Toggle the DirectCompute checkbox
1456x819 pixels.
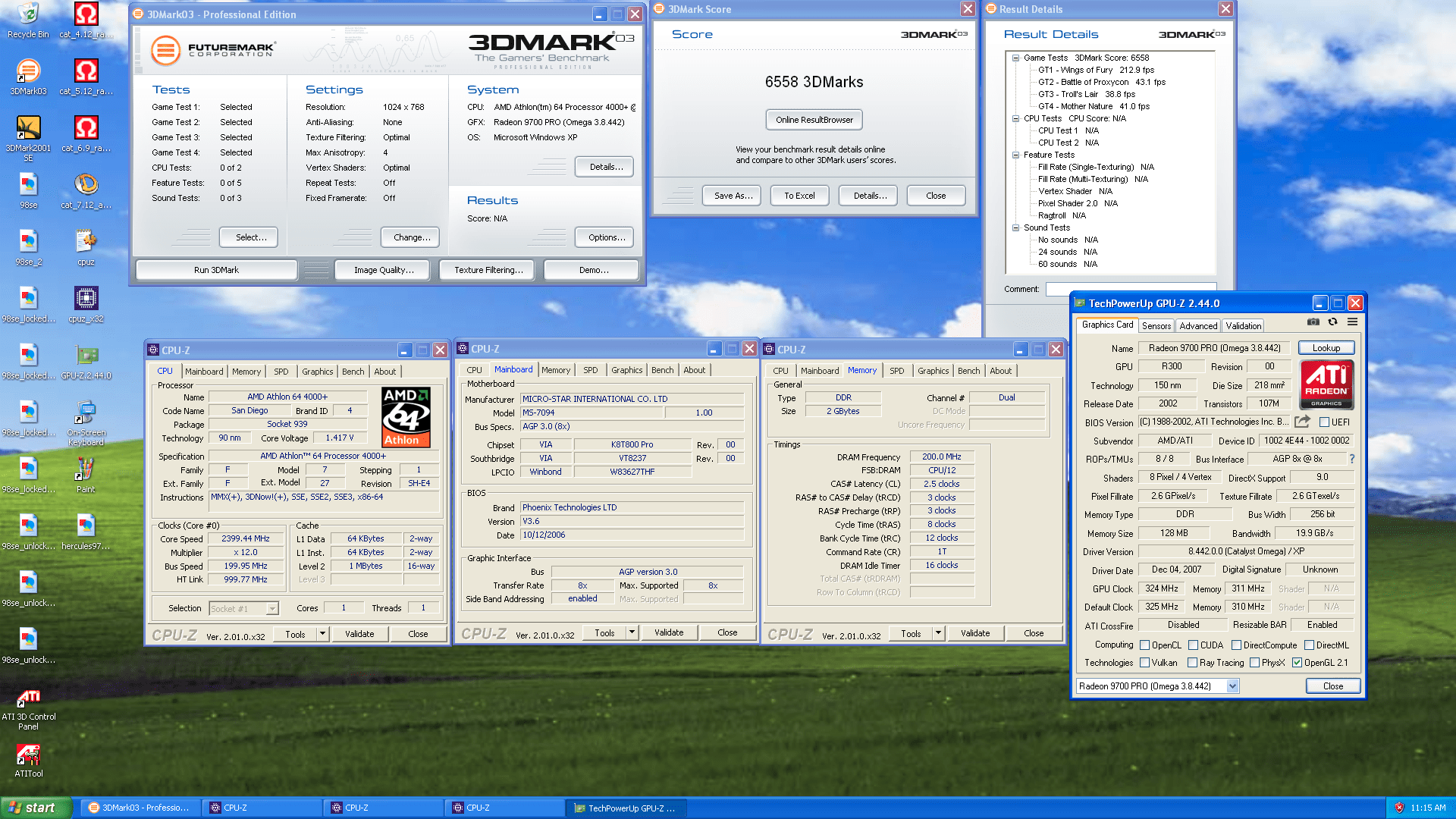coord(1236,645)
